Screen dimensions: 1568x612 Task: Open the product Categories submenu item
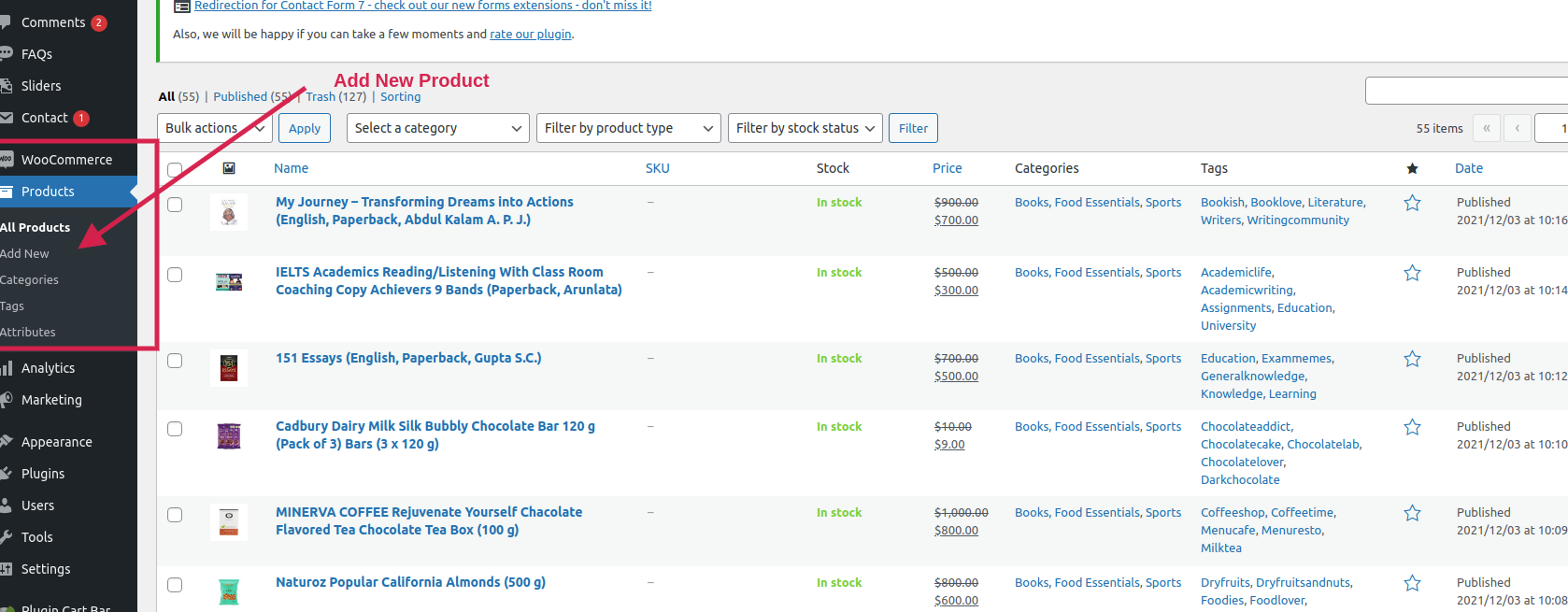(x=29, y=279)
